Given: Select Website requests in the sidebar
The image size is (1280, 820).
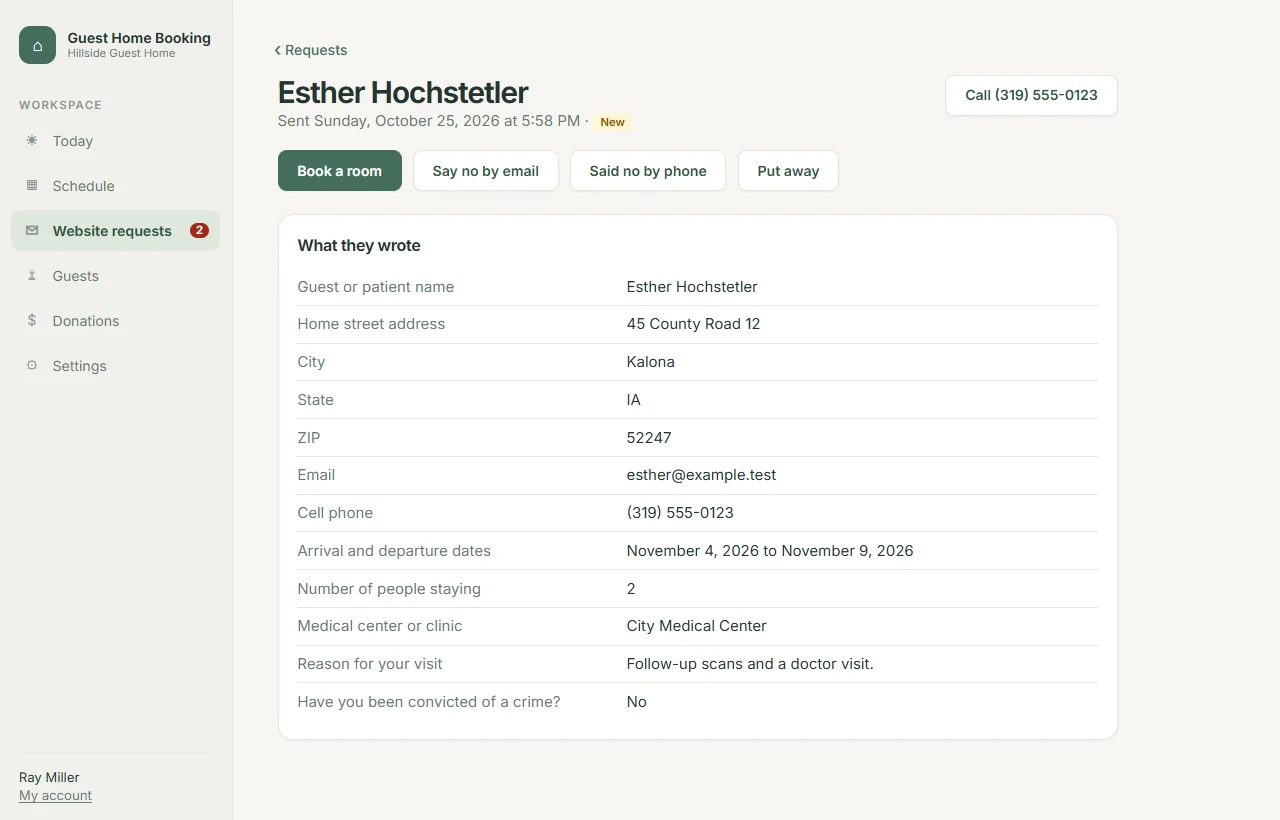Looking at the screenshot, I should [115, 231].
